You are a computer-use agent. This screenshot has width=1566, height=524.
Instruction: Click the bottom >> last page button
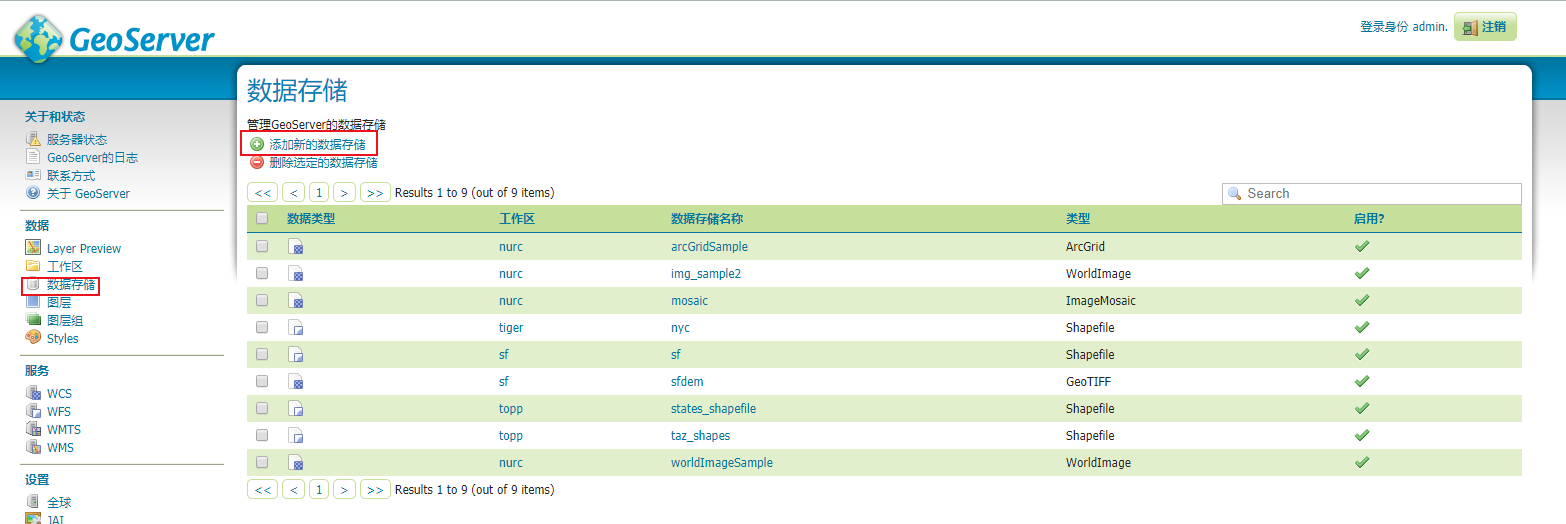pos(375,489)
